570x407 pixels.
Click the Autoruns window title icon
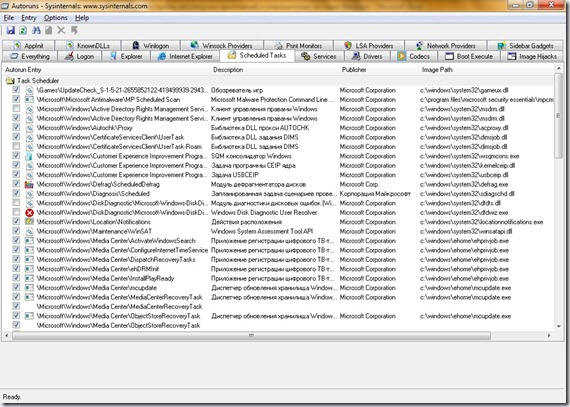5,6
